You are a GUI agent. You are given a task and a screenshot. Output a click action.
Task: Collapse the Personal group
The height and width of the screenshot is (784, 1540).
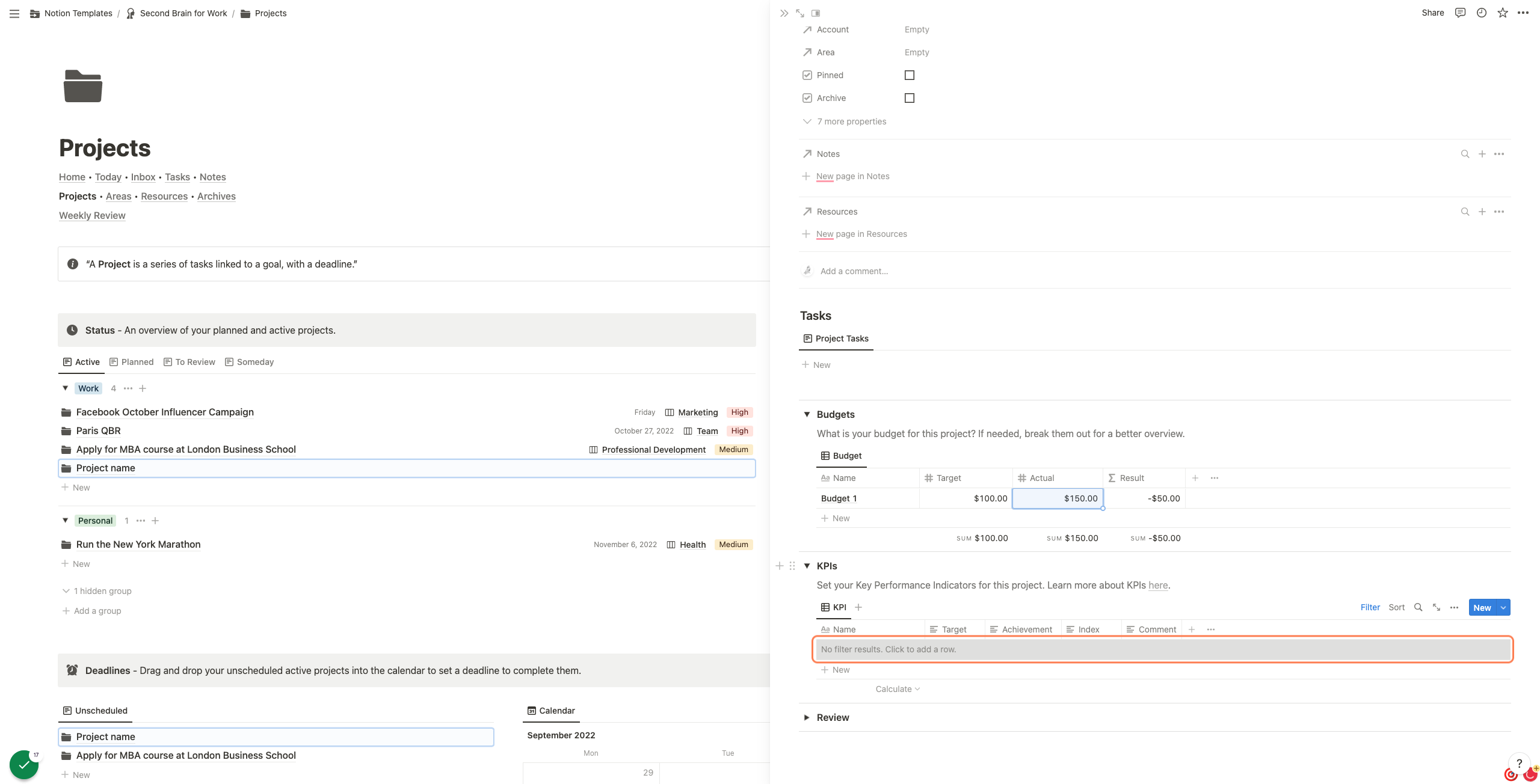pos(66,521)
